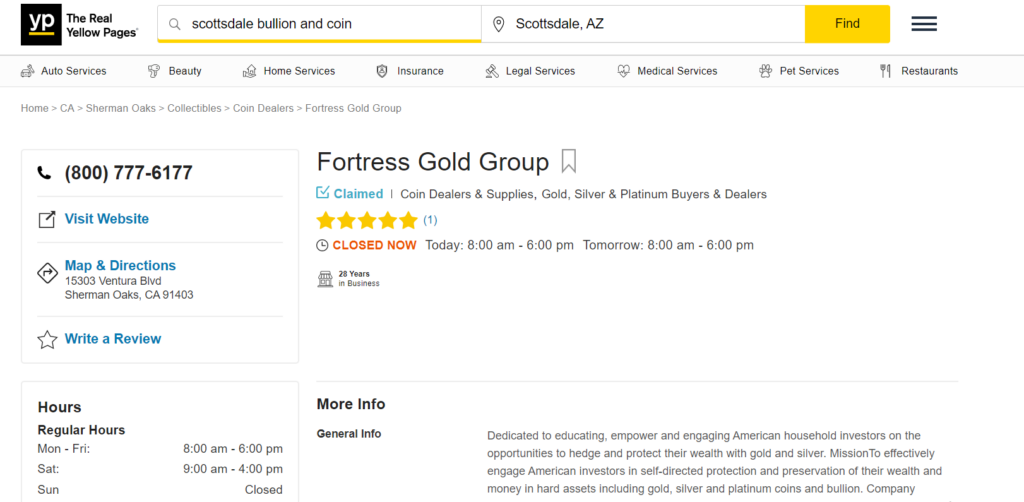
Task: Open the Home Services category
Action: click(300, 71)
